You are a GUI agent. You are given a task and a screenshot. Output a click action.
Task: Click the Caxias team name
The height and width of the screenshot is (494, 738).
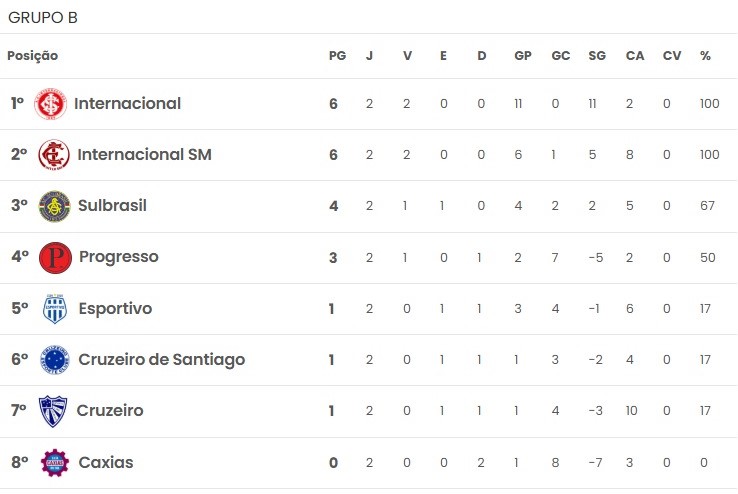[106, 462]
